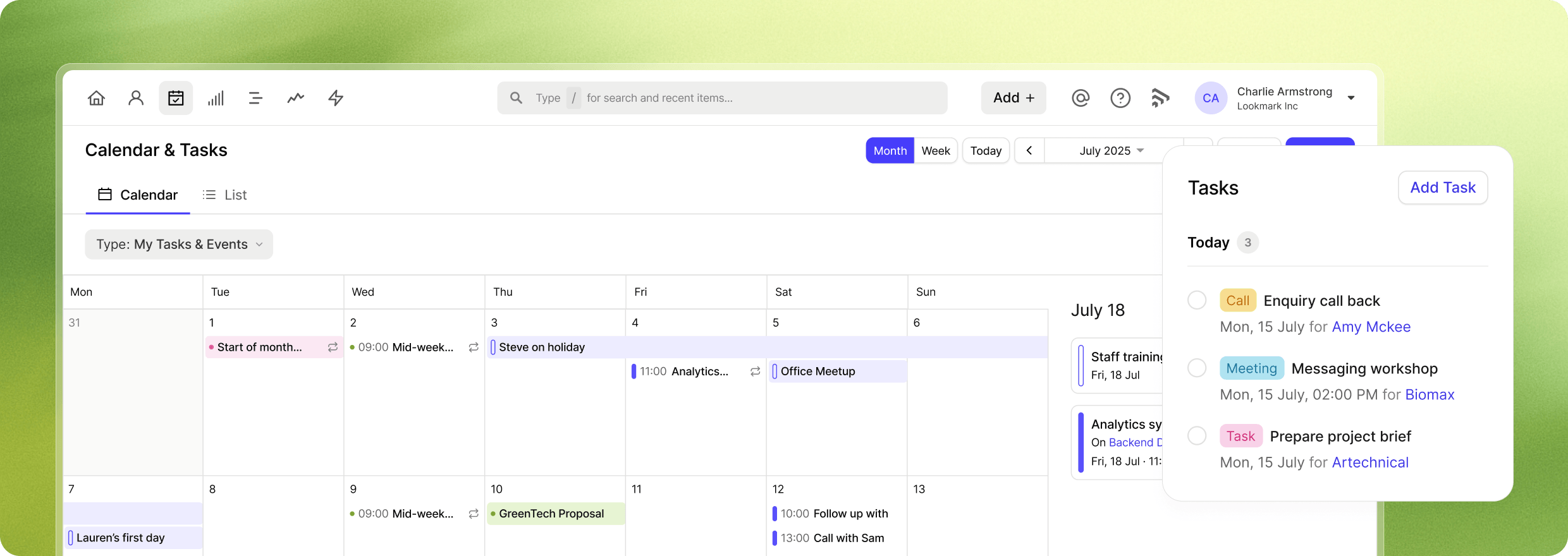Mark Enquiry call back task complete
Image resolution: width=1568 pixels, height=556 pixels.
[1197, 300]
